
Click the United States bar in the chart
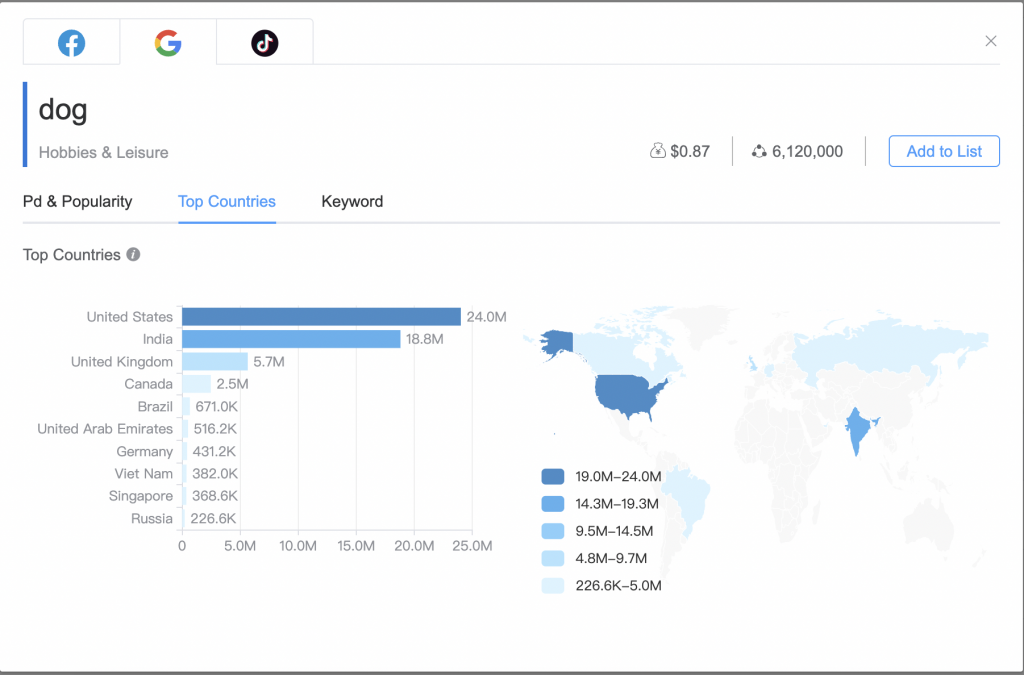[320, 316]
